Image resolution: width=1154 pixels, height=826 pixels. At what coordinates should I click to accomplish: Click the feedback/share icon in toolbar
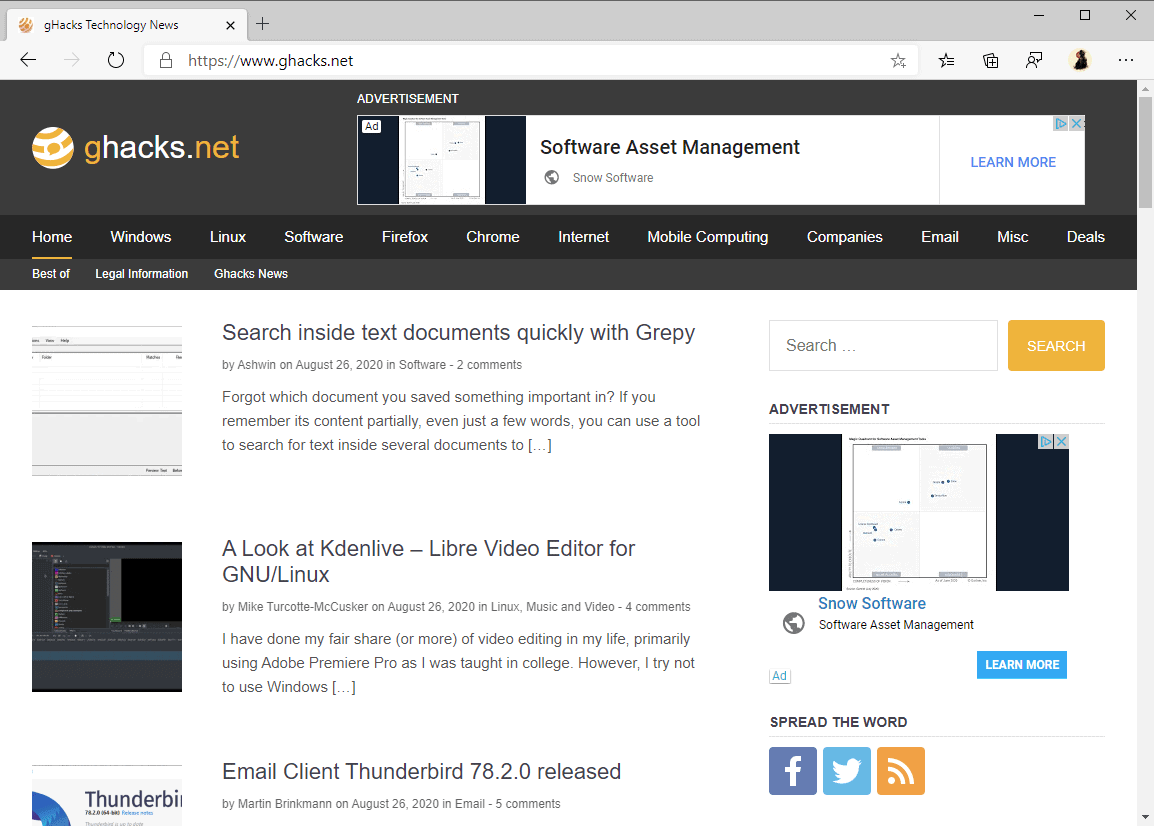click(x=1034, y=60)
